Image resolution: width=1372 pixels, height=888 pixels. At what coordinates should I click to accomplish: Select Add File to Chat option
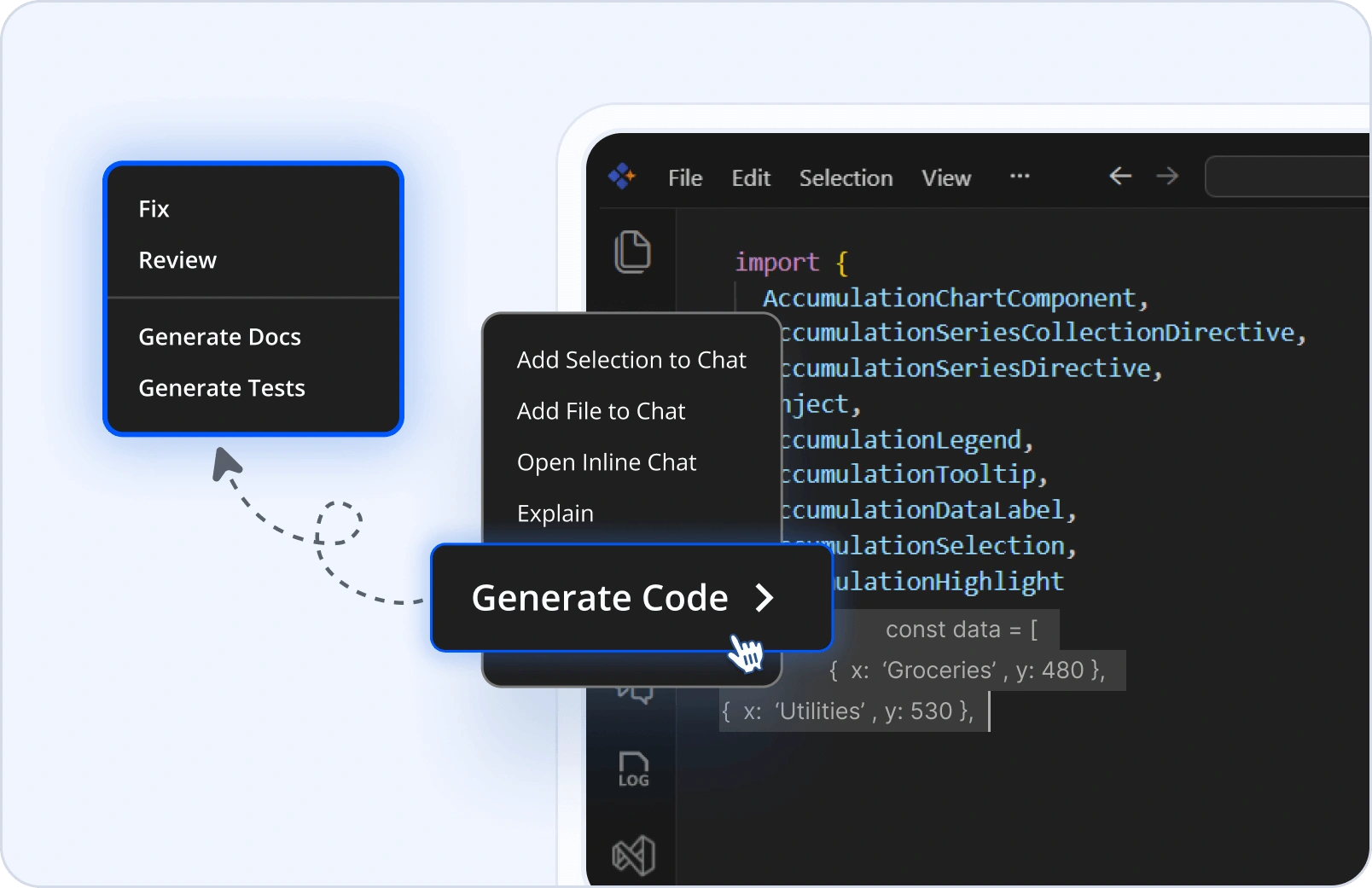[601, 411]
